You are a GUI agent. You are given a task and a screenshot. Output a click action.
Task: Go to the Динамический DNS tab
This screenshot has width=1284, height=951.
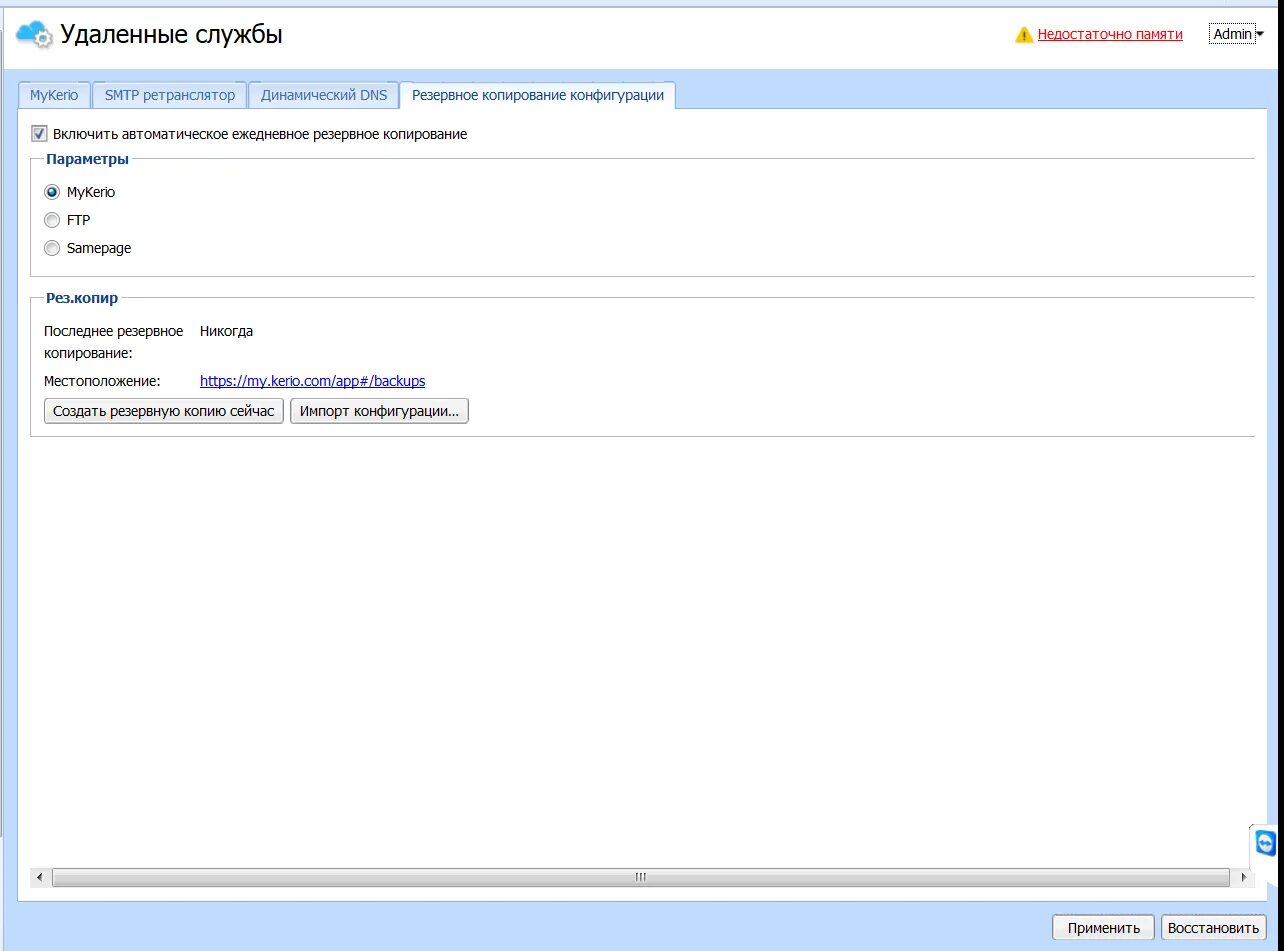(324, 95)
